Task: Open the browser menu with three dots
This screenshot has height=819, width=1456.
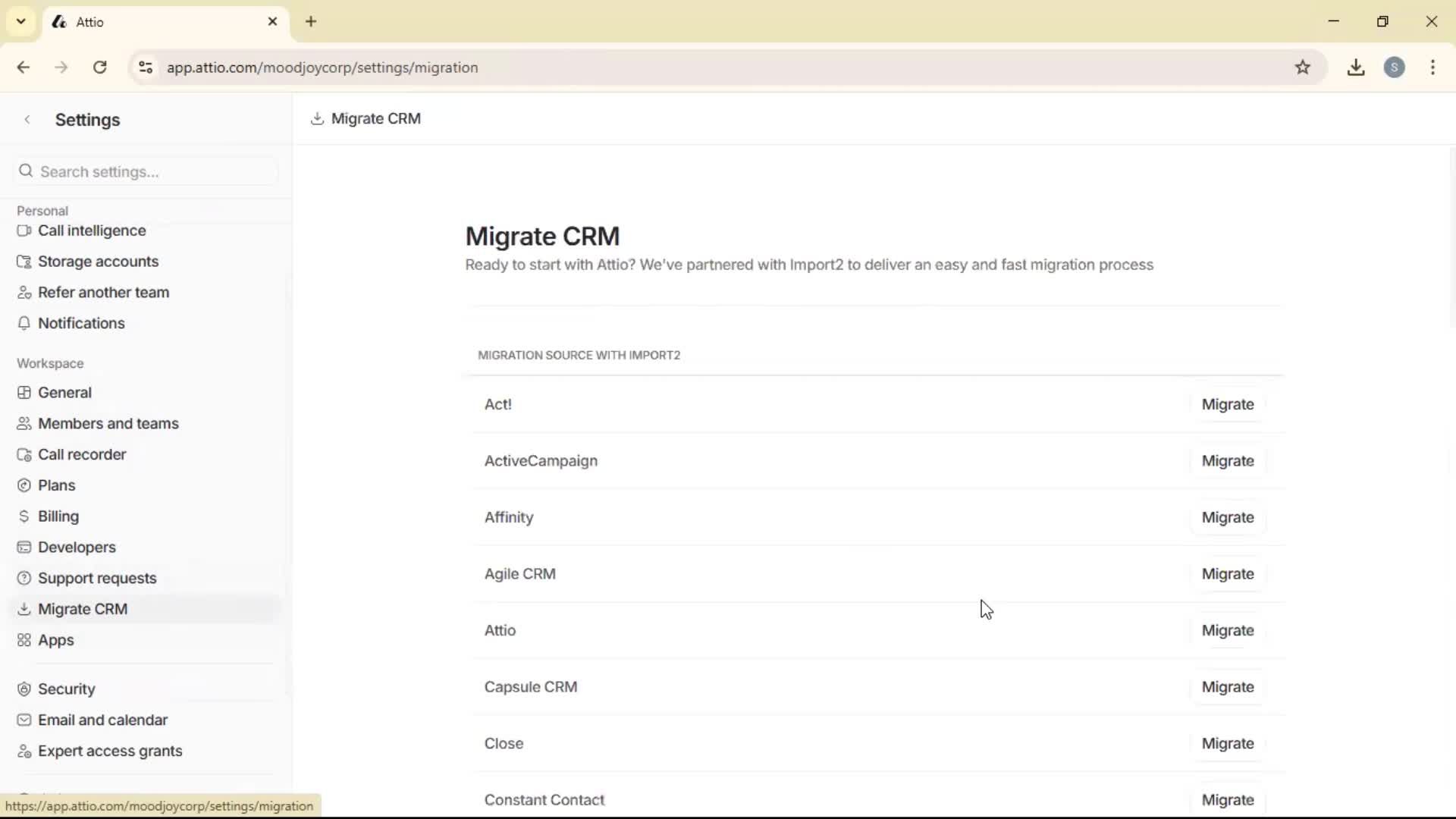Action: point(1433,67)
